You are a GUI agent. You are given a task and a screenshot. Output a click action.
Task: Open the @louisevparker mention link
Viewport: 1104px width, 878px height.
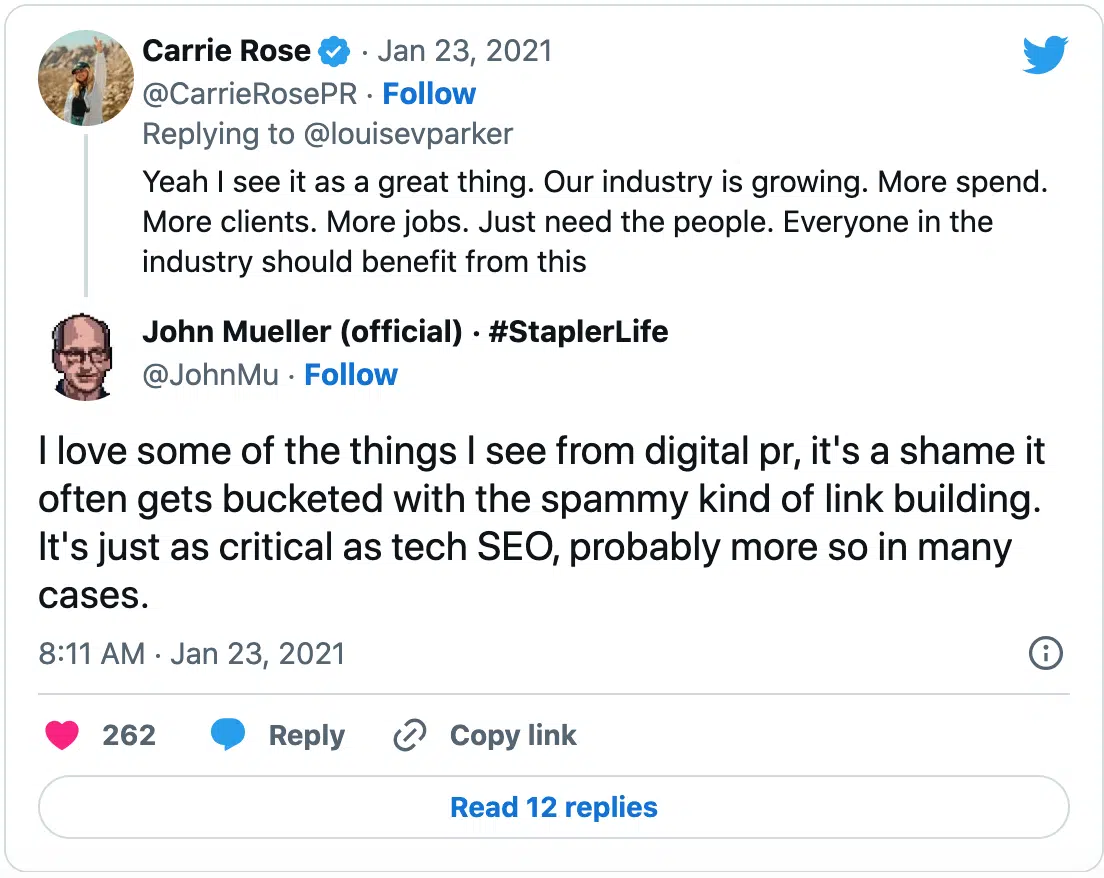(x=407, y=134)
